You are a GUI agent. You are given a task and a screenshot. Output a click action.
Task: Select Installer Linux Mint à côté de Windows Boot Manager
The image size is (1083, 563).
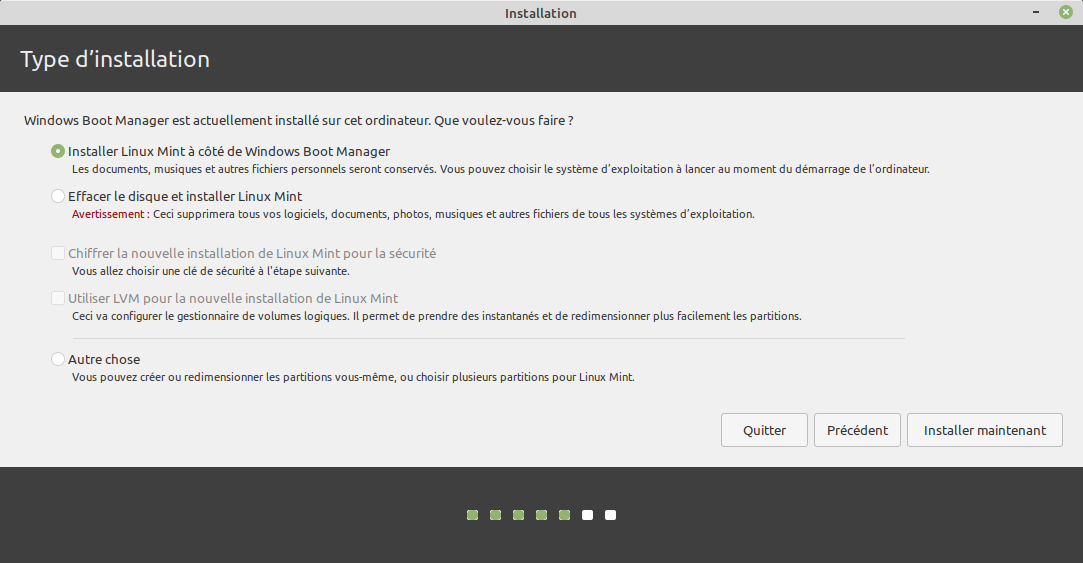point(58,152)
